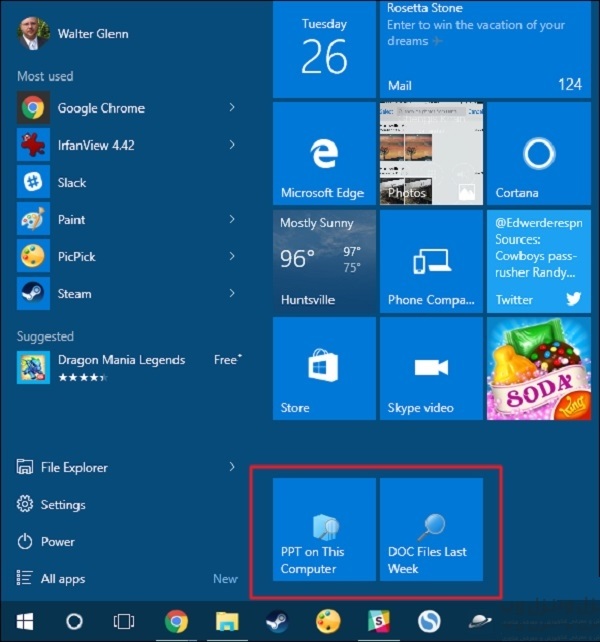Expand the IrfanView 4.42 jump list arrow

pos(232,145)
